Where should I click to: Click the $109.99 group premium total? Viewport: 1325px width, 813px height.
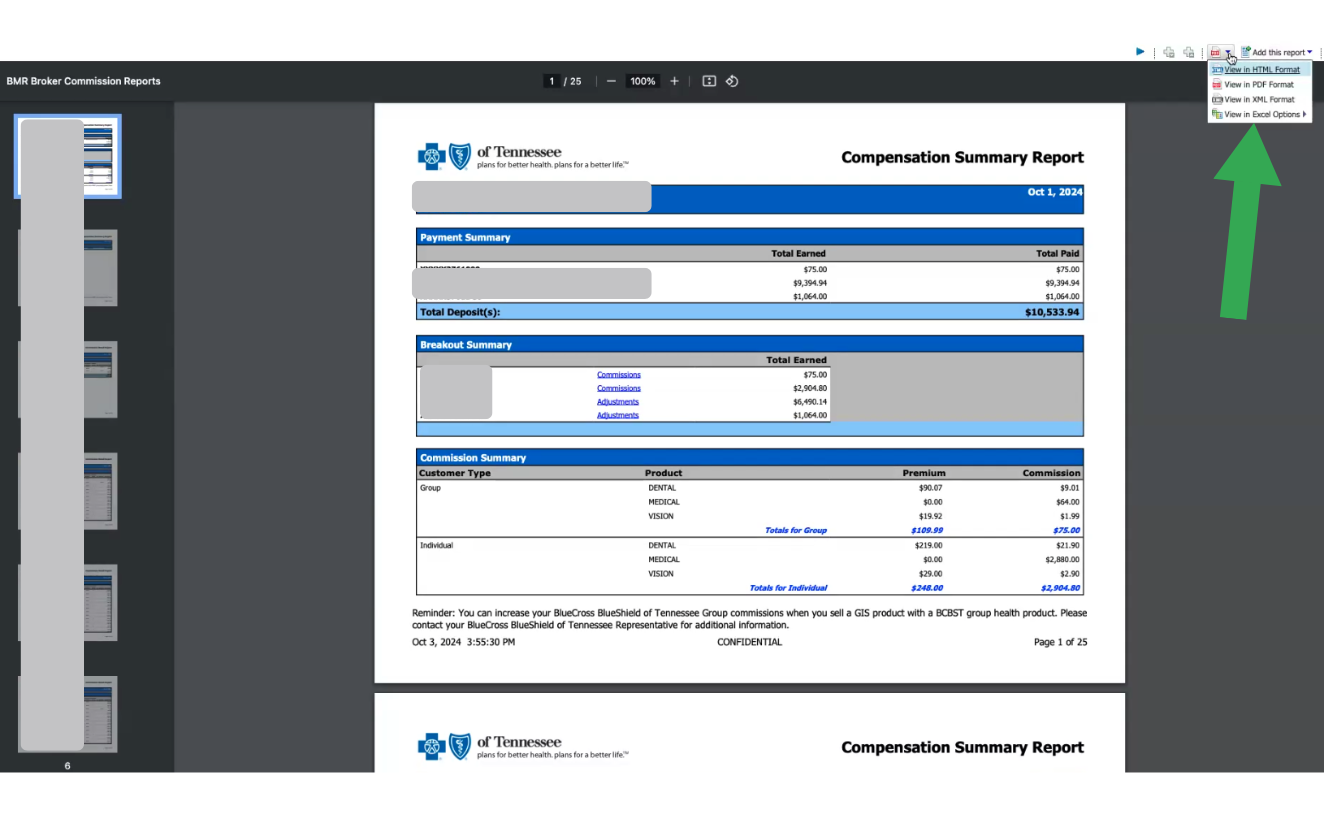927,530
